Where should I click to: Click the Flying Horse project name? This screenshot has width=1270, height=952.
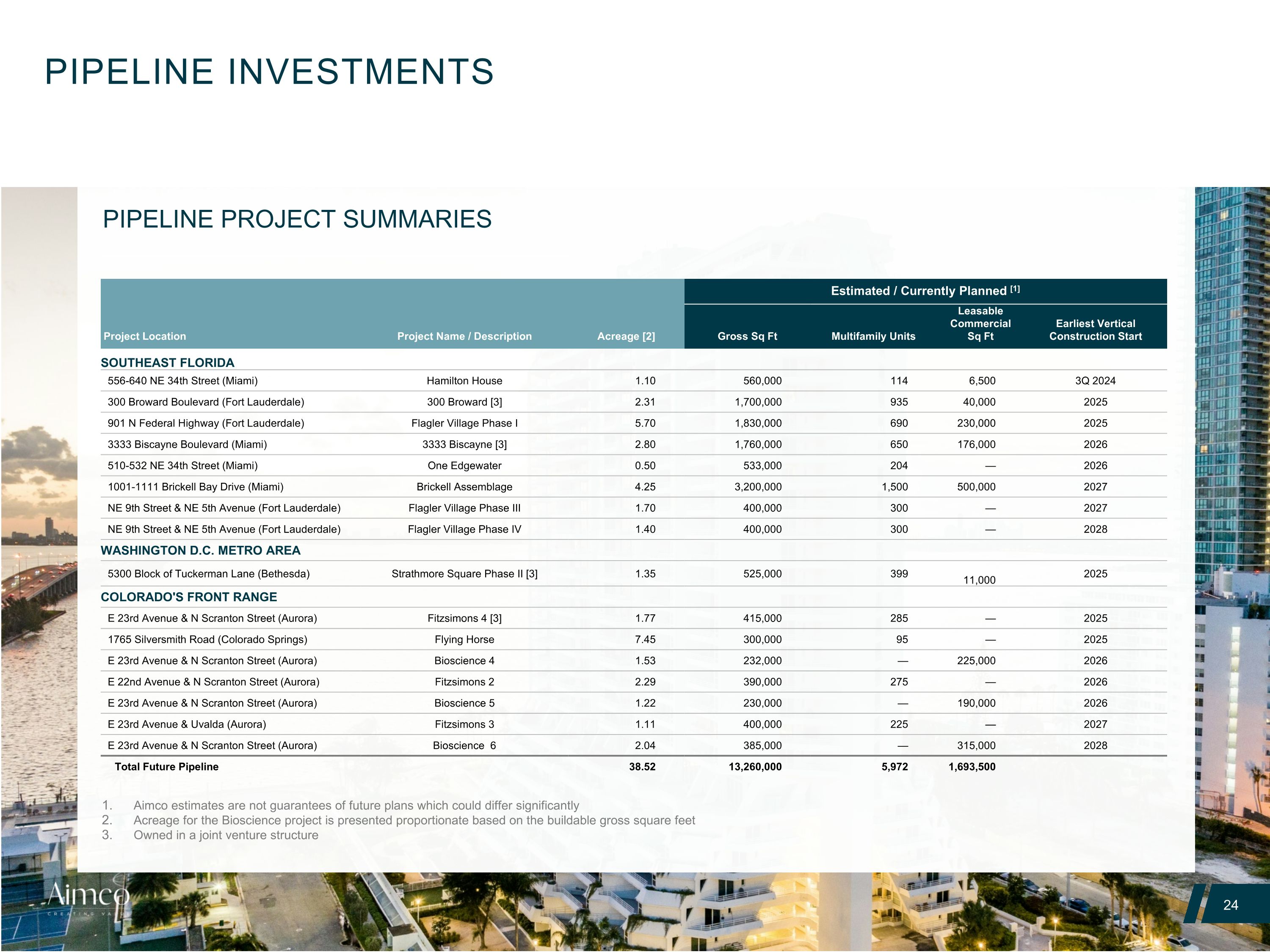464,639
